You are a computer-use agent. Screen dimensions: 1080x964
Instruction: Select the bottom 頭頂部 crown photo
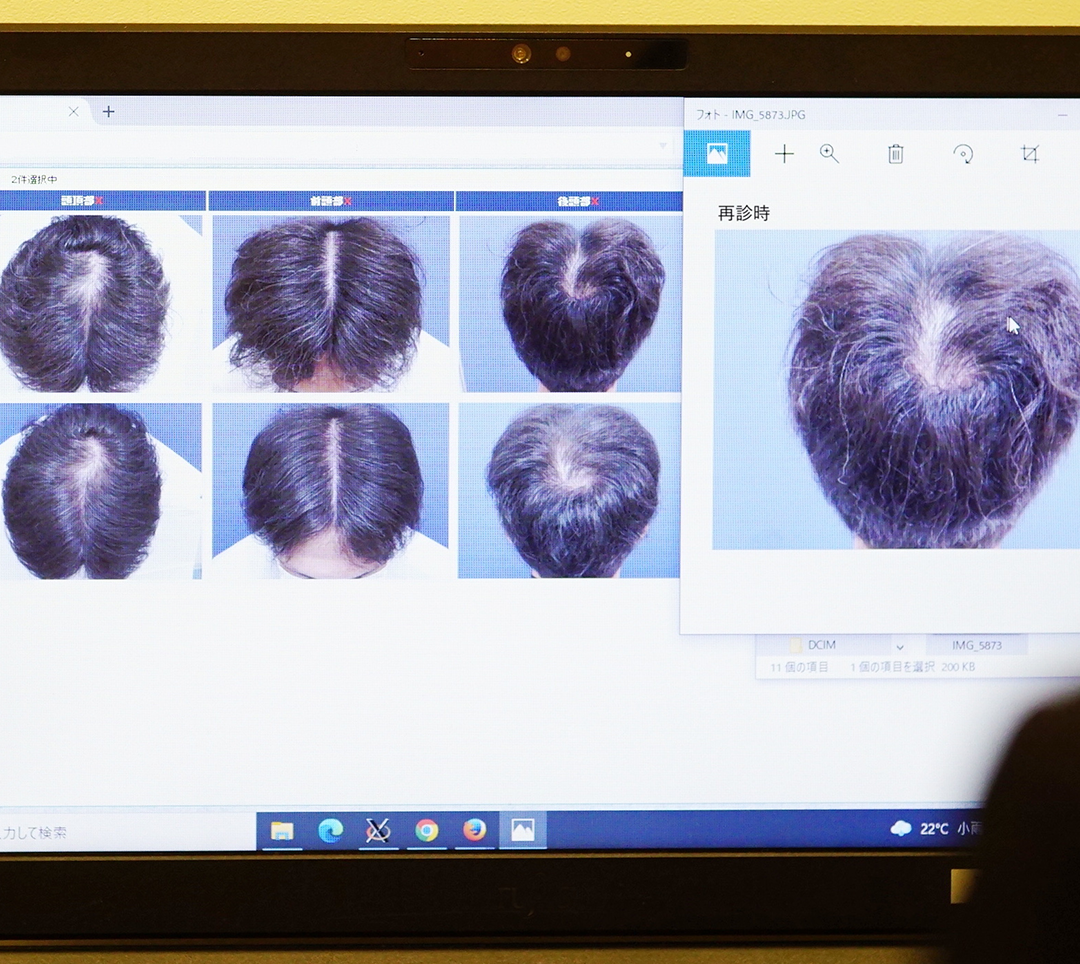tap(100, 491)
